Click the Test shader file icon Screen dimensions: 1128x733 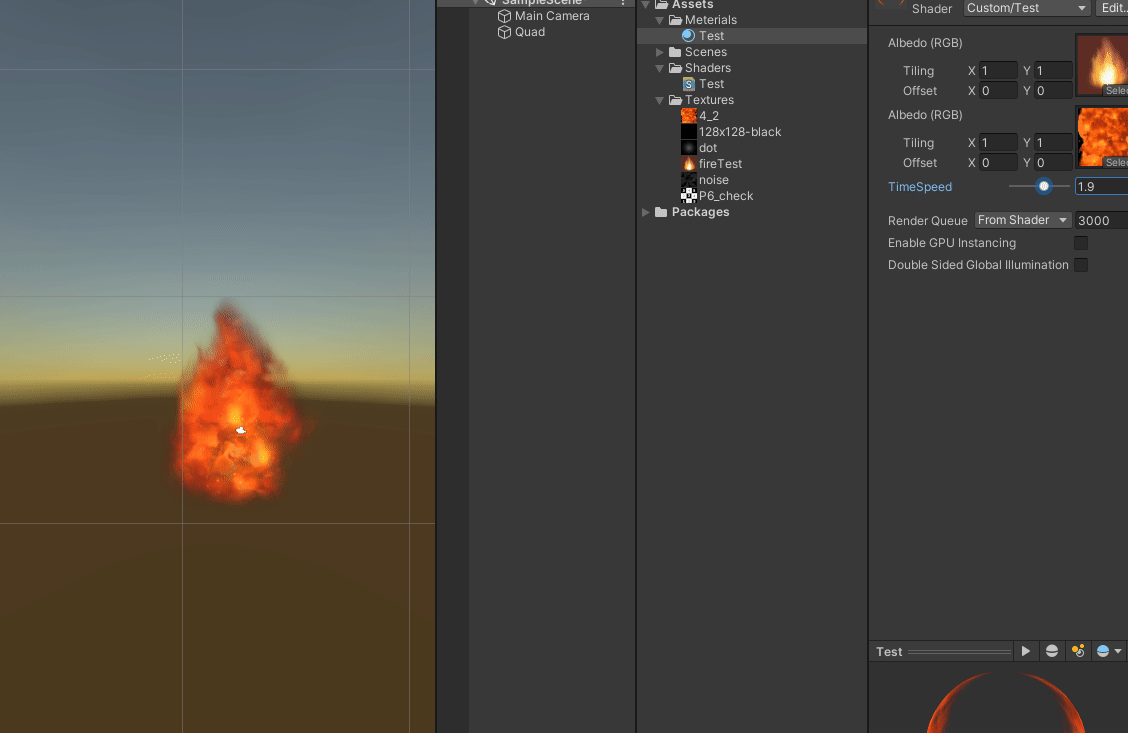click(688, 83)
